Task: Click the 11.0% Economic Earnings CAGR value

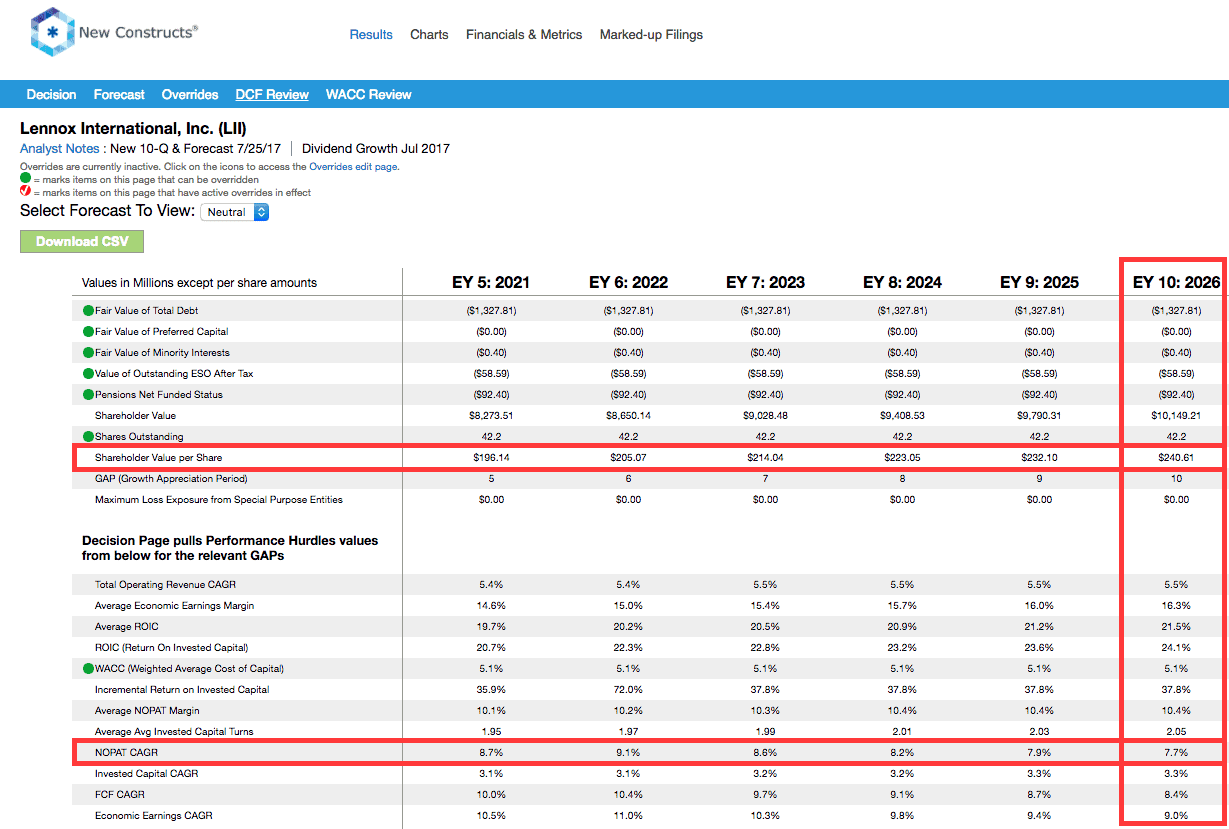Action: 628,816
